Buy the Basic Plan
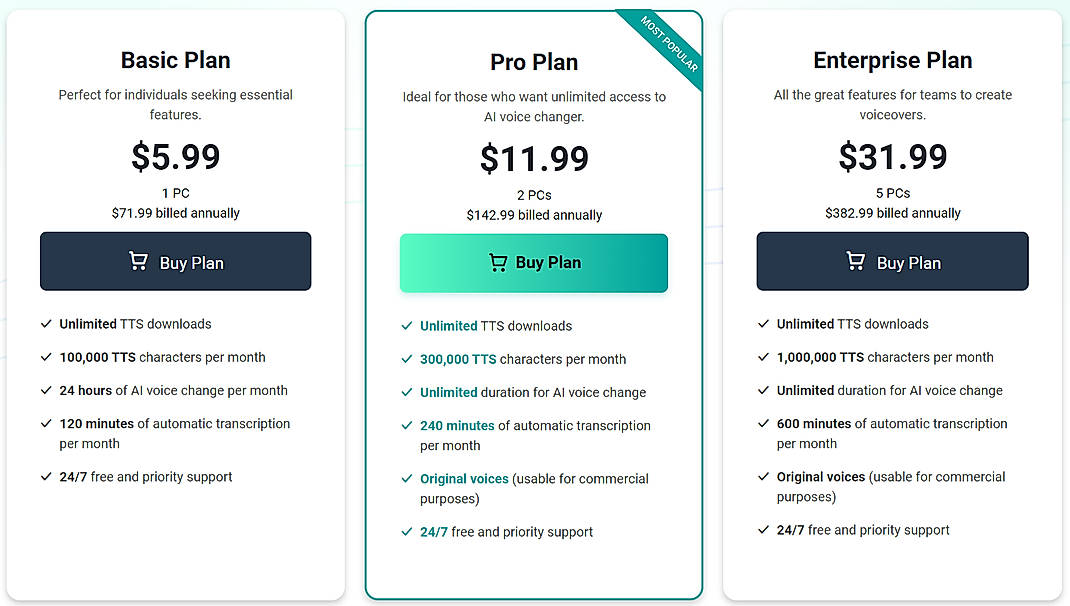This screenshot has height=606, width=1070. [x=175, y=261]
